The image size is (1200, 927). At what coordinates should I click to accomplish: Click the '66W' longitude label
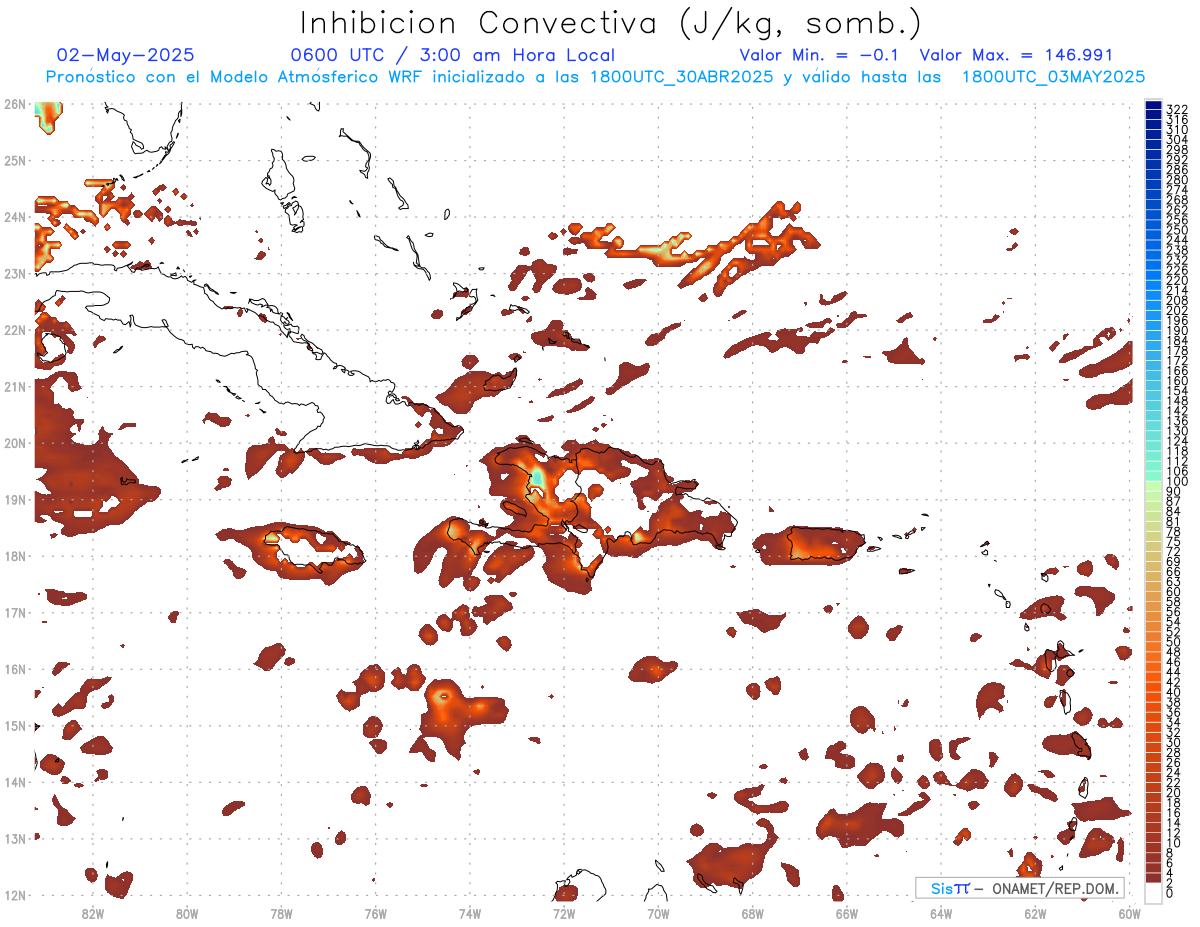pyautogui.click(x=847, y=912)
